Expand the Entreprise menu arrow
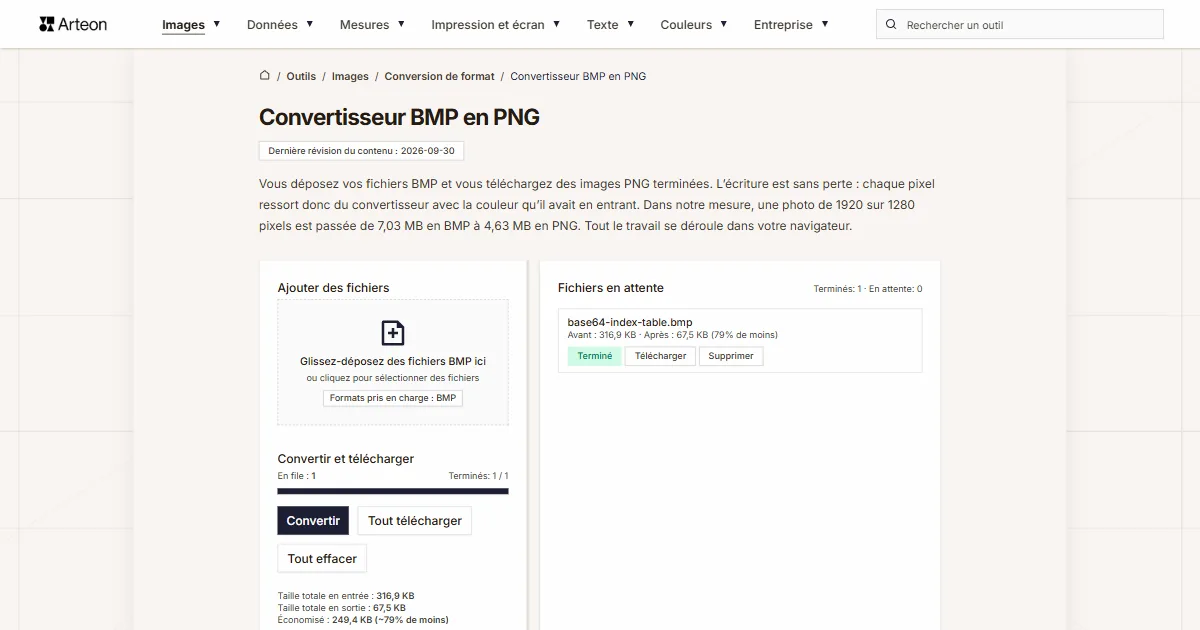The width and height of the screenshot is (1200, 630). pyautogui.click(x=825, y=23)
